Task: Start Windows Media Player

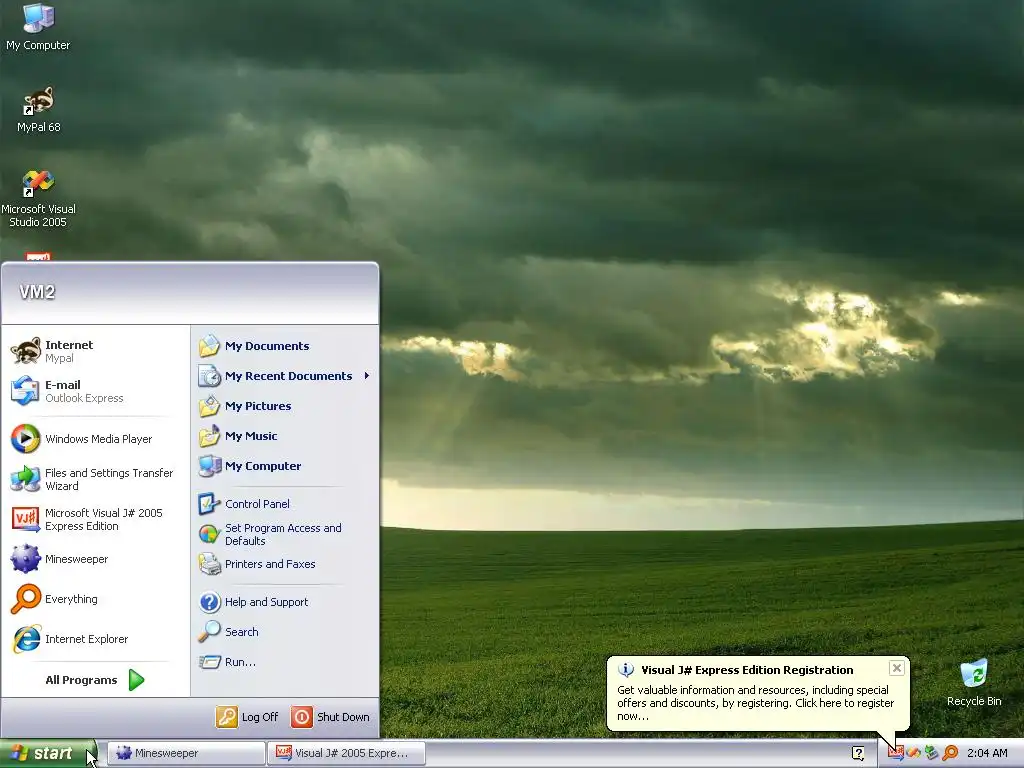Action: [x=96, y=439]
